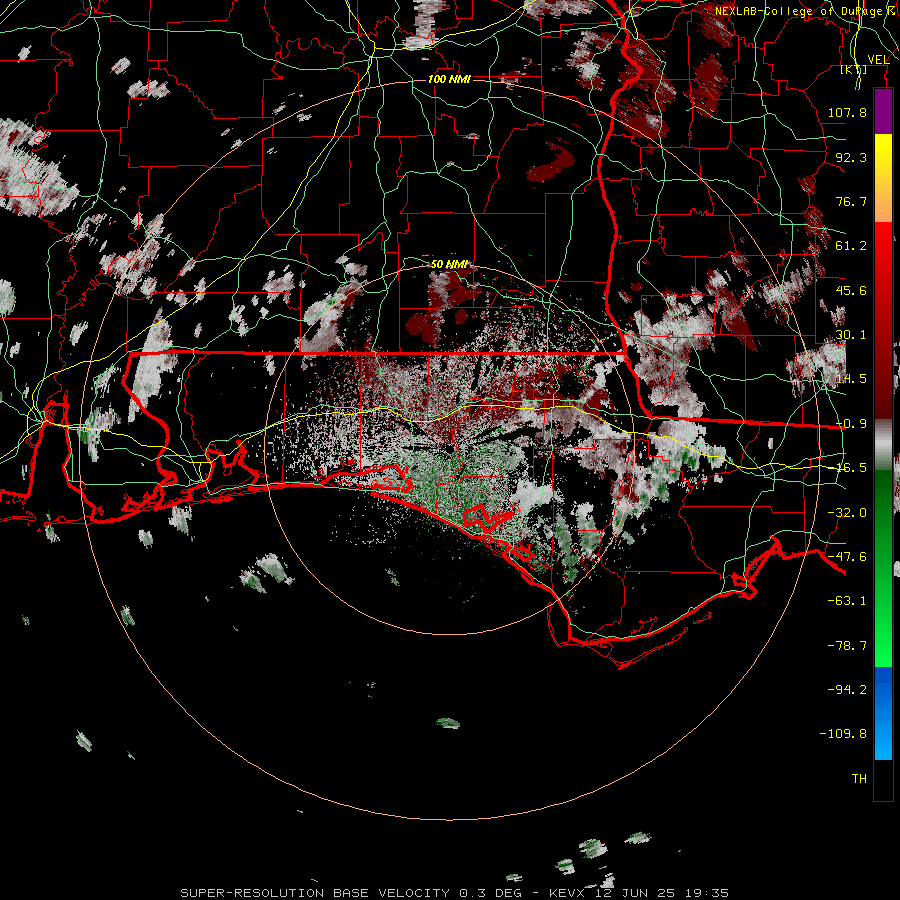Click the 107.8 scale value

click(847, 112)
